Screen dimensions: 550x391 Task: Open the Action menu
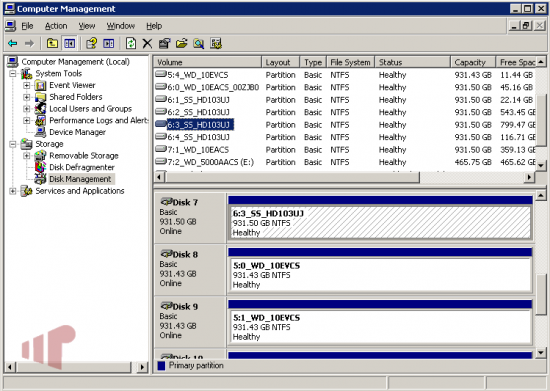coord(56,26)
